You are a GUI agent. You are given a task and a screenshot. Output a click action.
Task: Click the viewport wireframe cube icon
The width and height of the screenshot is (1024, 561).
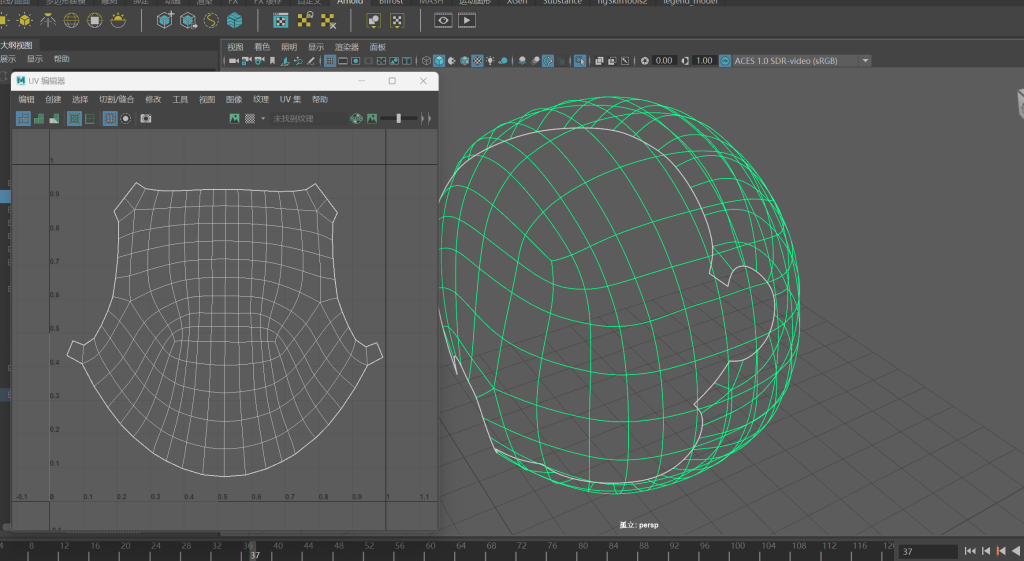tap(426, 61)
